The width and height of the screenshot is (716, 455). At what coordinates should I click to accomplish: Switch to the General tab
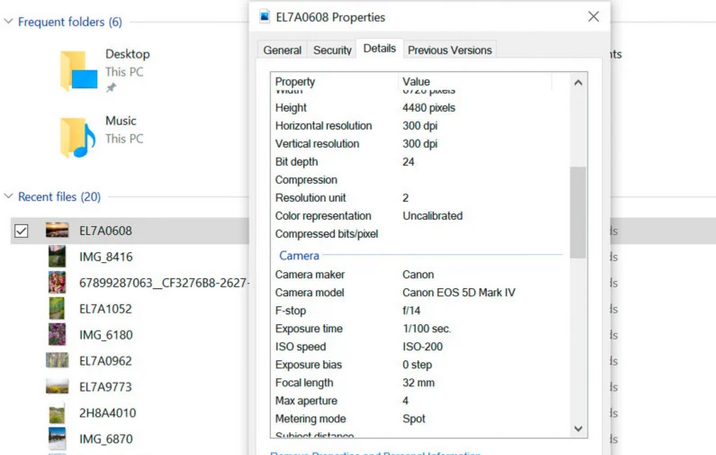point(282,50)
